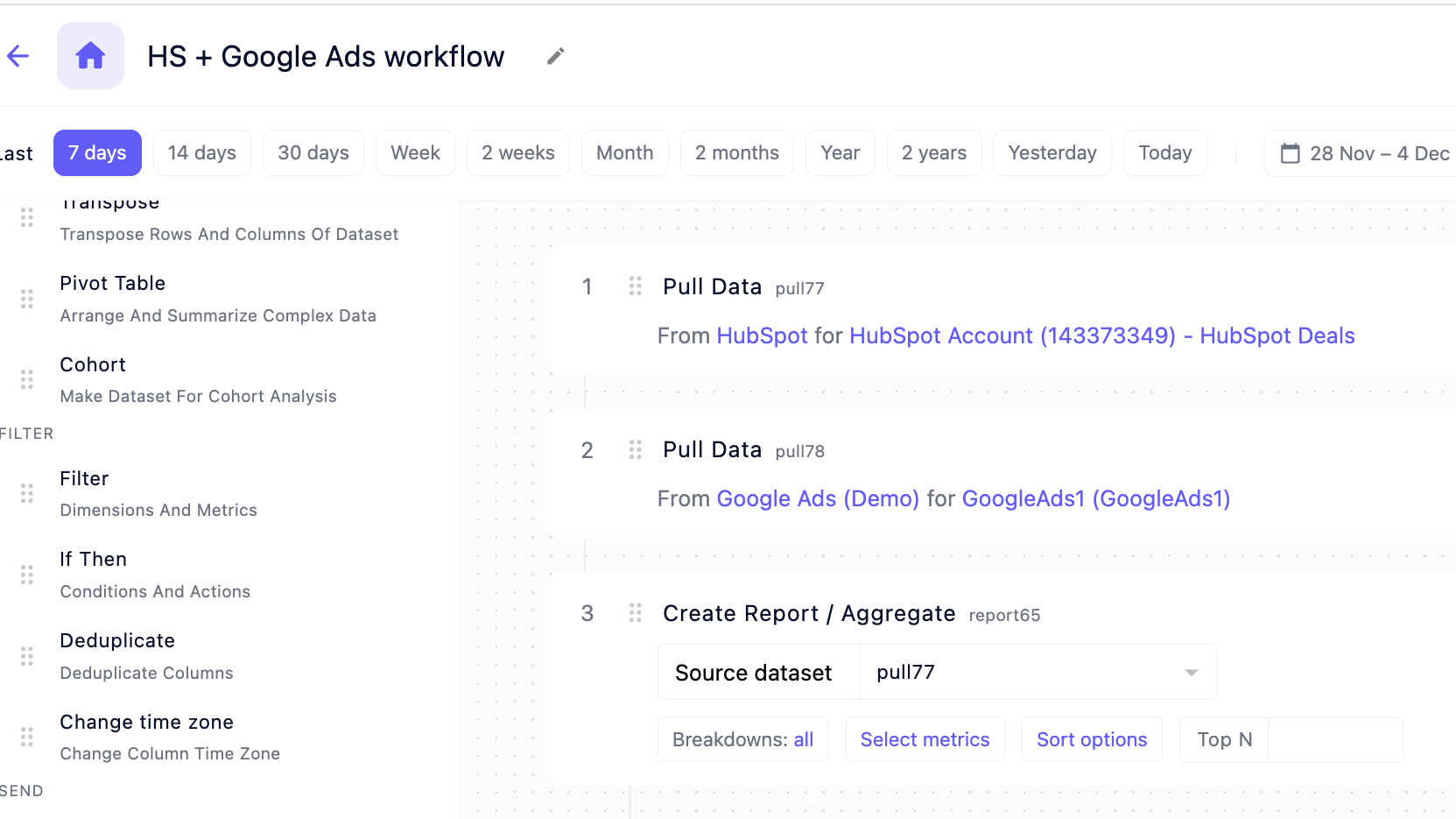Image resolution: width=1456 pixels, height=819 pixels.
Task: Open the home icon button
Action: pos(90,56)
